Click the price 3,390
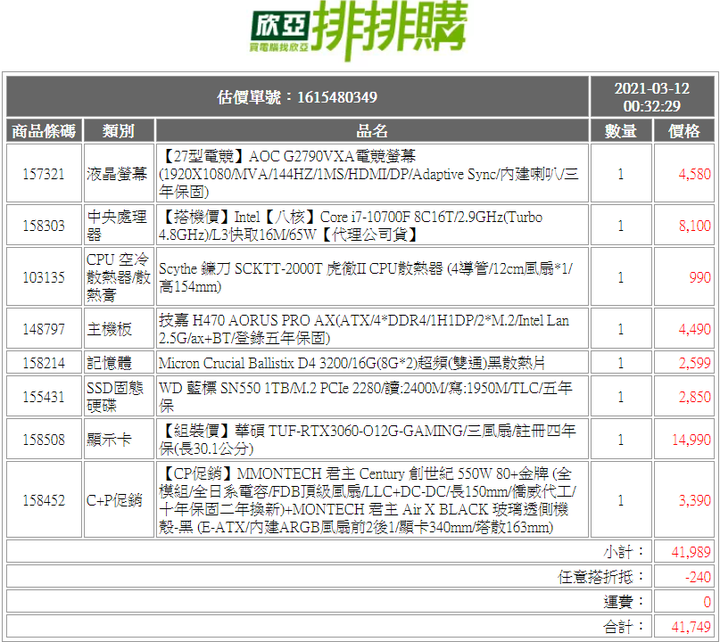 [694, 500]
